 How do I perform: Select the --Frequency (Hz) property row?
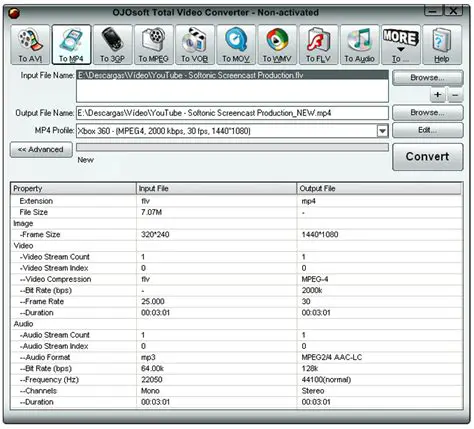coord(236,380)
